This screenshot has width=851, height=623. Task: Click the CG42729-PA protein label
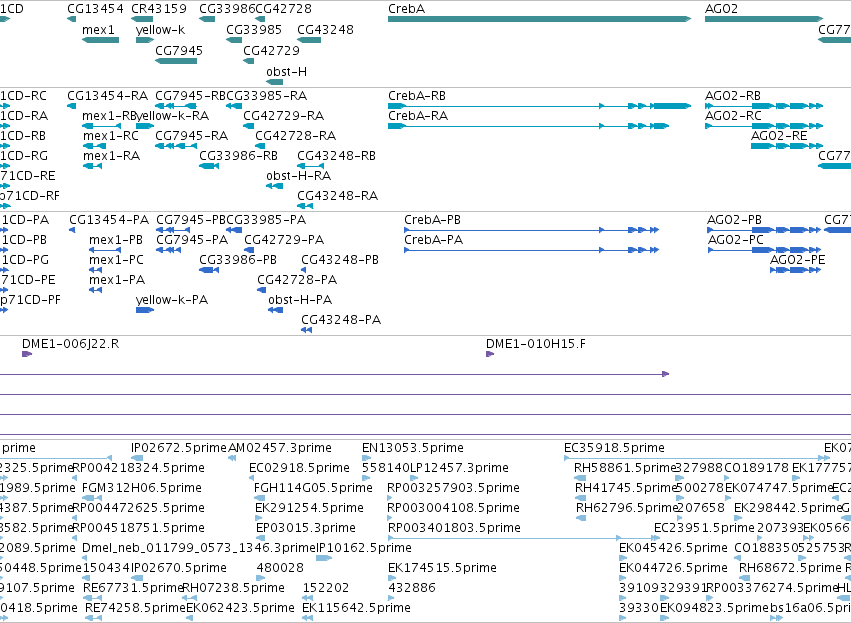click(x=284, y=240)
